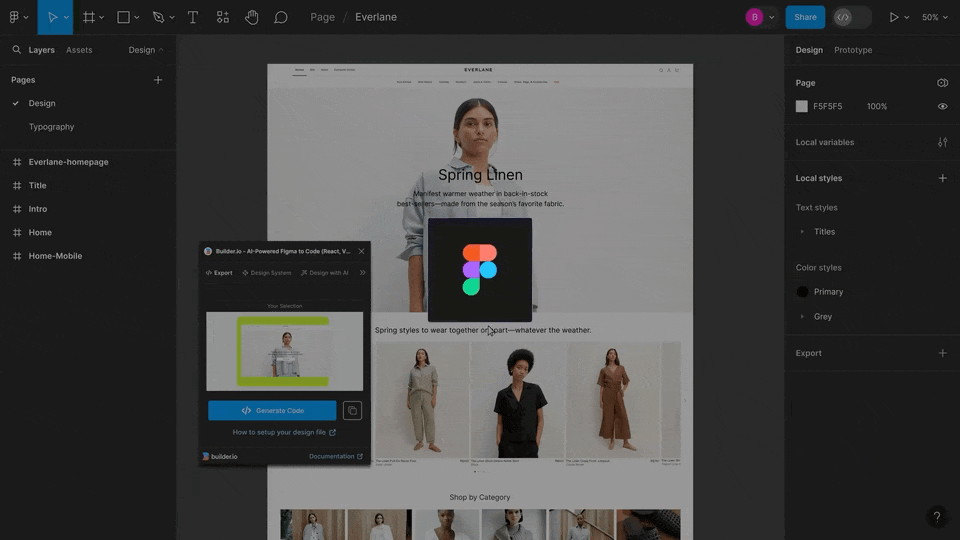Collapse the Design pages dropdown
The height and width of the screenshot is (540, 960).
(146, 50)
